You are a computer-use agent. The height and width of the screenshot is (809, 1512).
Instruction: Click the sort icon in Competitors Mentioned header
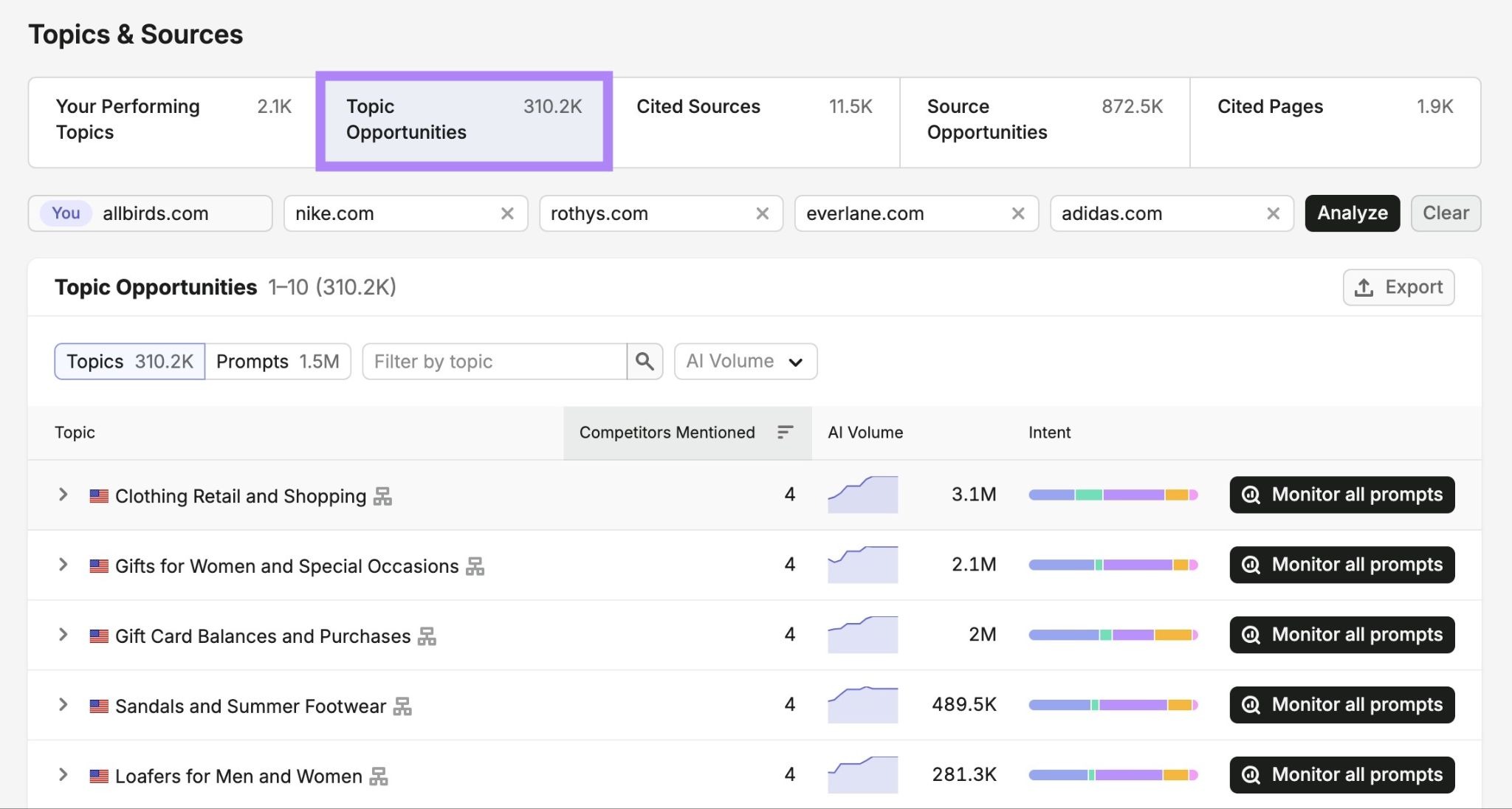785,433
